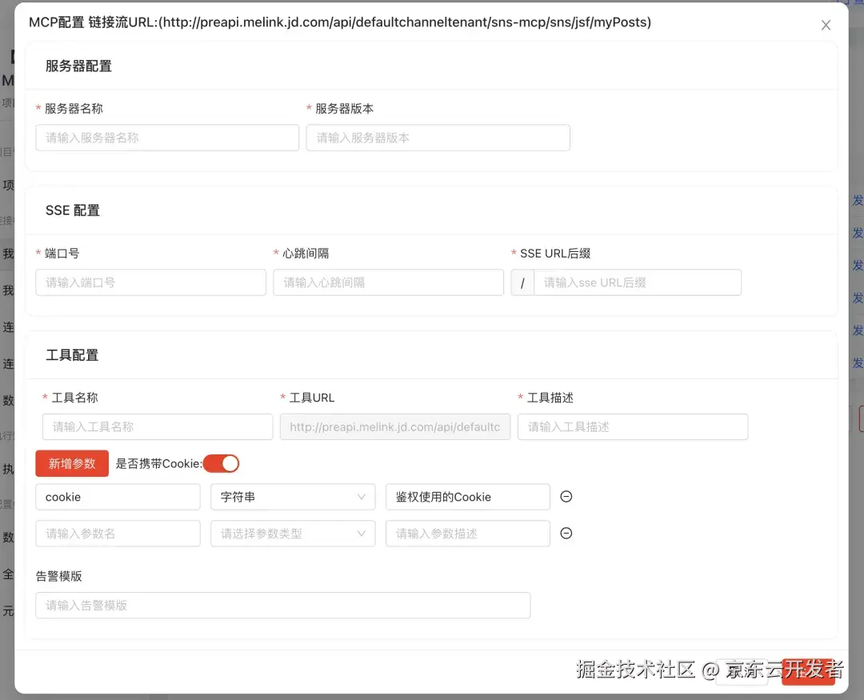Click the 服务器配置 section heading
Screen dimensions: 864x700
(79, 66)
